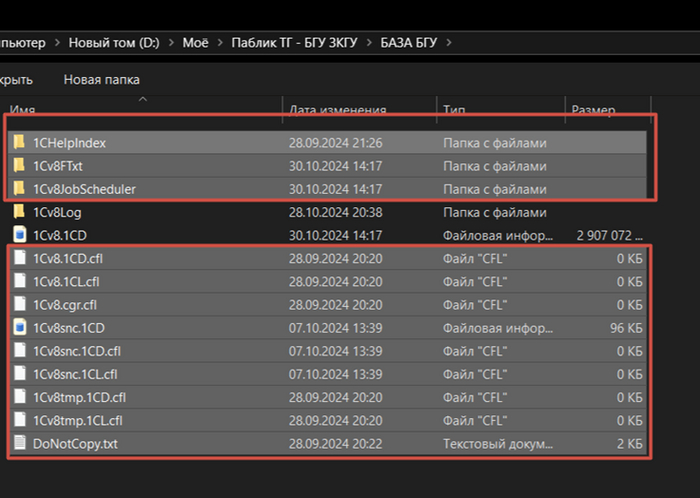Click the 1Cv8JobScheduler folder name
This screenshot has width=700, height=498.
(x=84, y=189)
